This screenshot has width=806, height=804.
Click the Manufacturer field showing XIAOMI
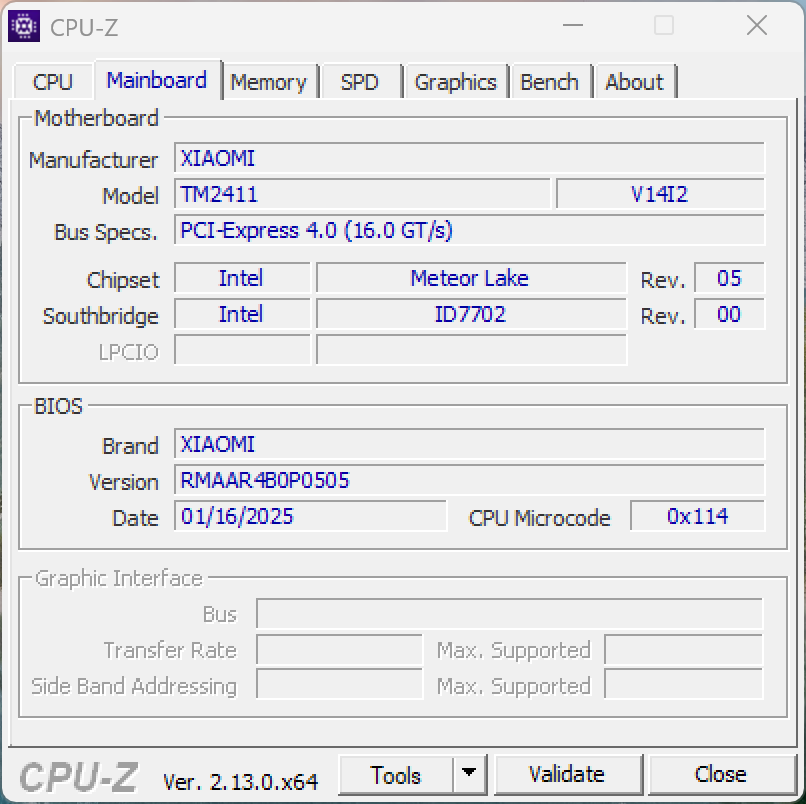coord(469,158)
